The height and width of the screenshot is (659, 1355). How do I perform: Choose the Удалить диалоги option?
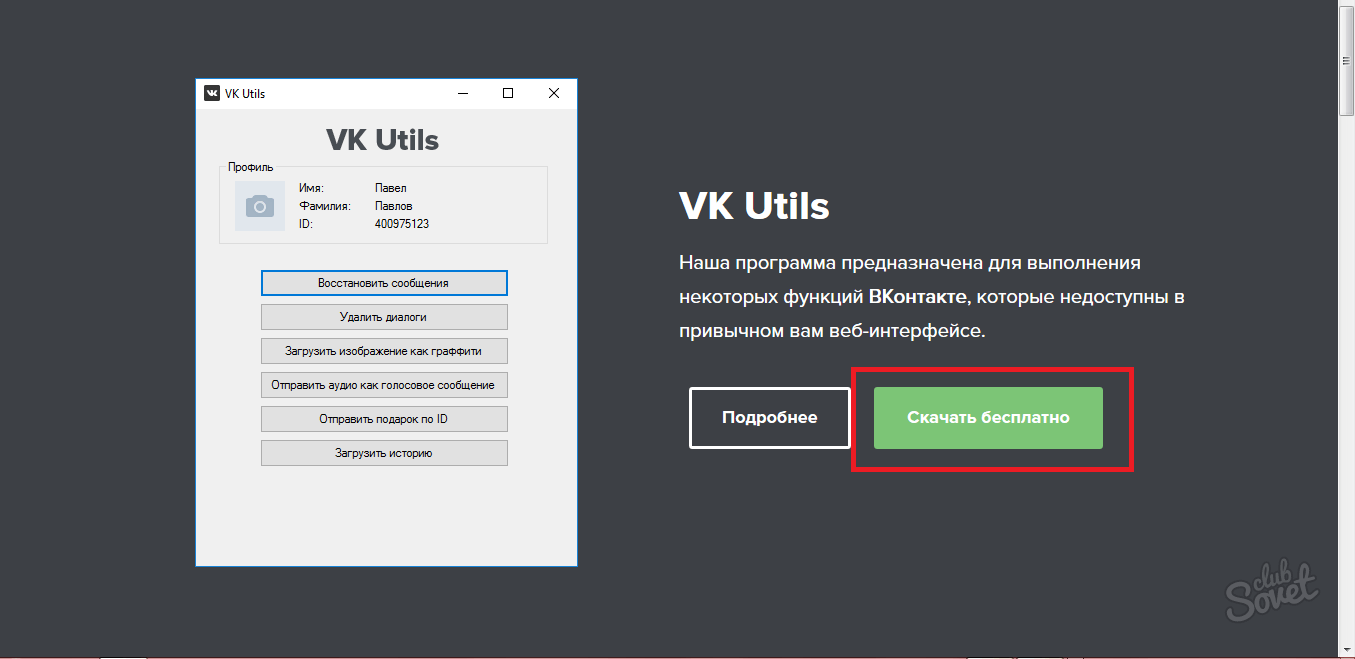click(x=384, y=317)
